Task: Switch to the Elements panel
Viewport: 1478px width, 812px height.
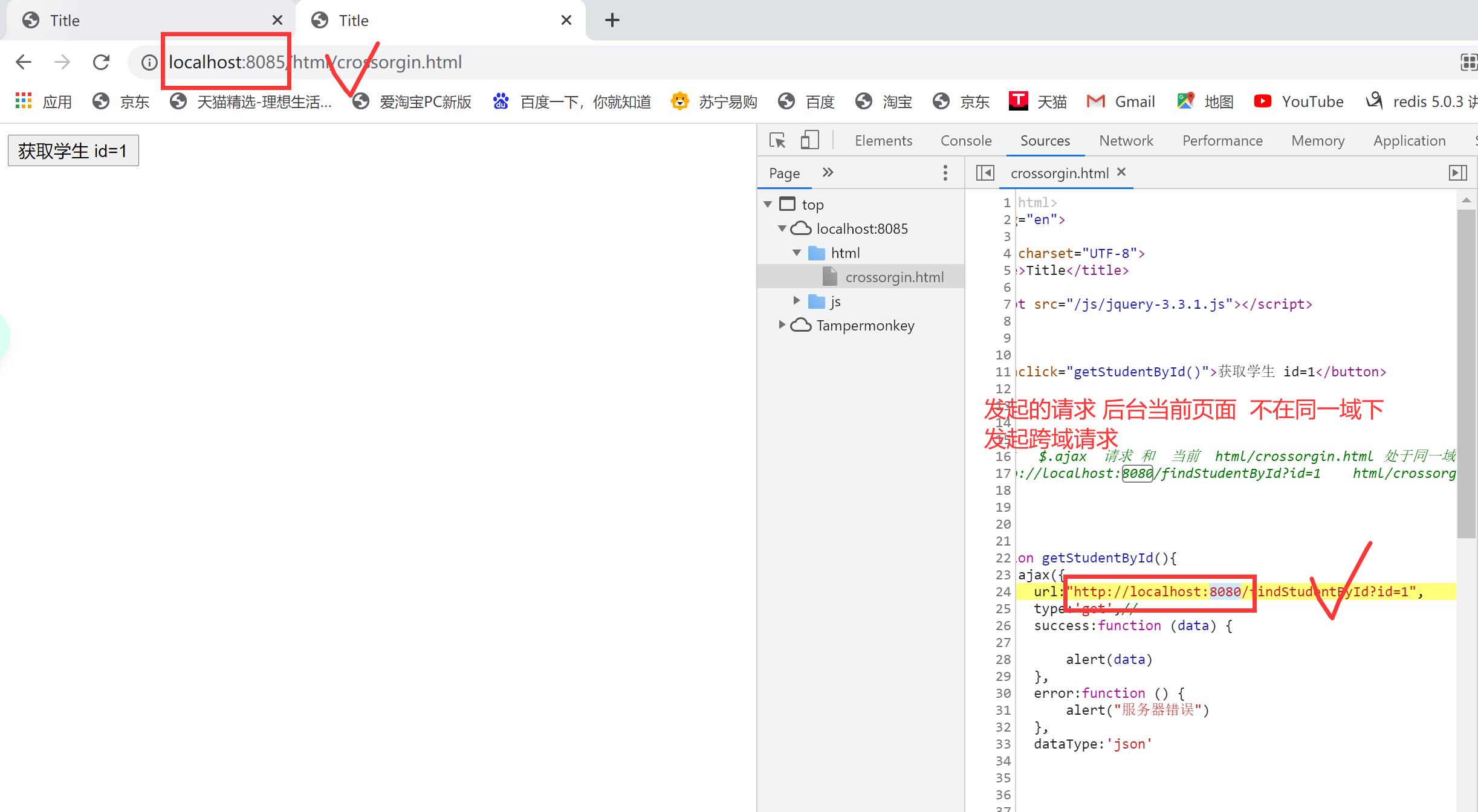Action: pos(883,141)
